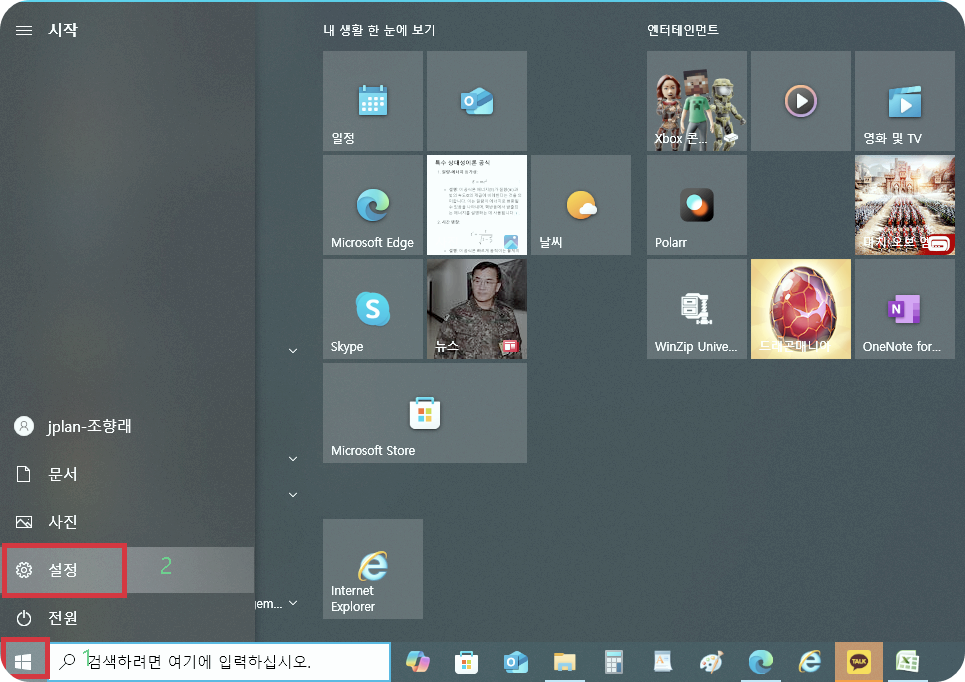Viewport: 965px width, 682px height.
Task: Open 설정 settings
Action: coord(127,570)
